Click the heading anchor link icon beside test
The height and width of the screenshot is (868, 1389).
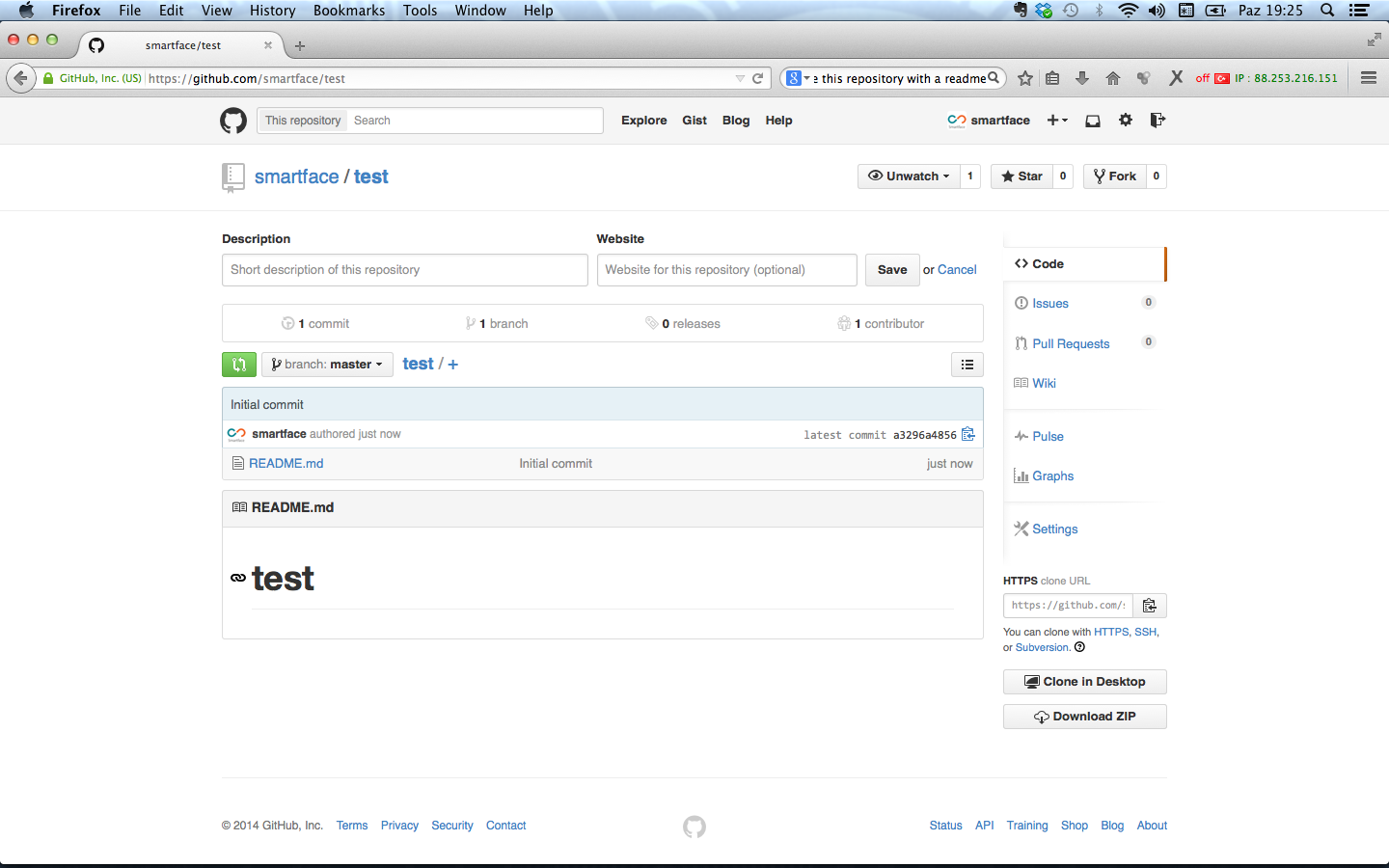pos(238,578)
